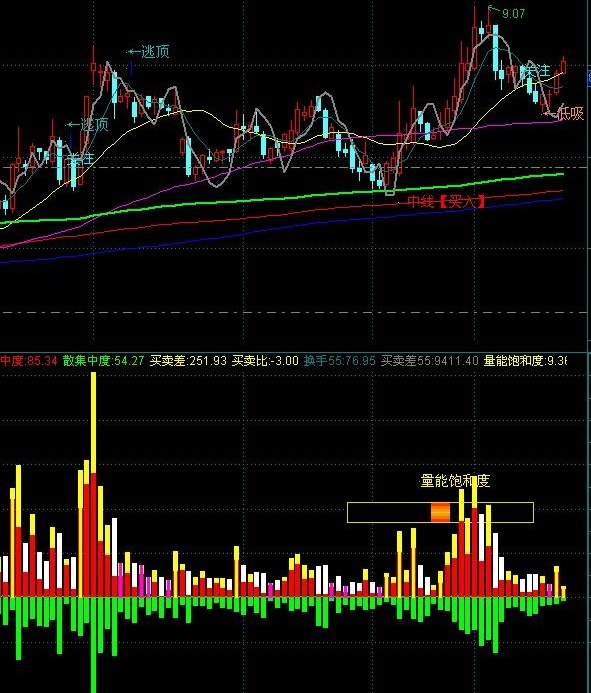591x693 pixels.
Task: Click the 量能饱和度 caption above the gauge
Action: click(455, 481)
